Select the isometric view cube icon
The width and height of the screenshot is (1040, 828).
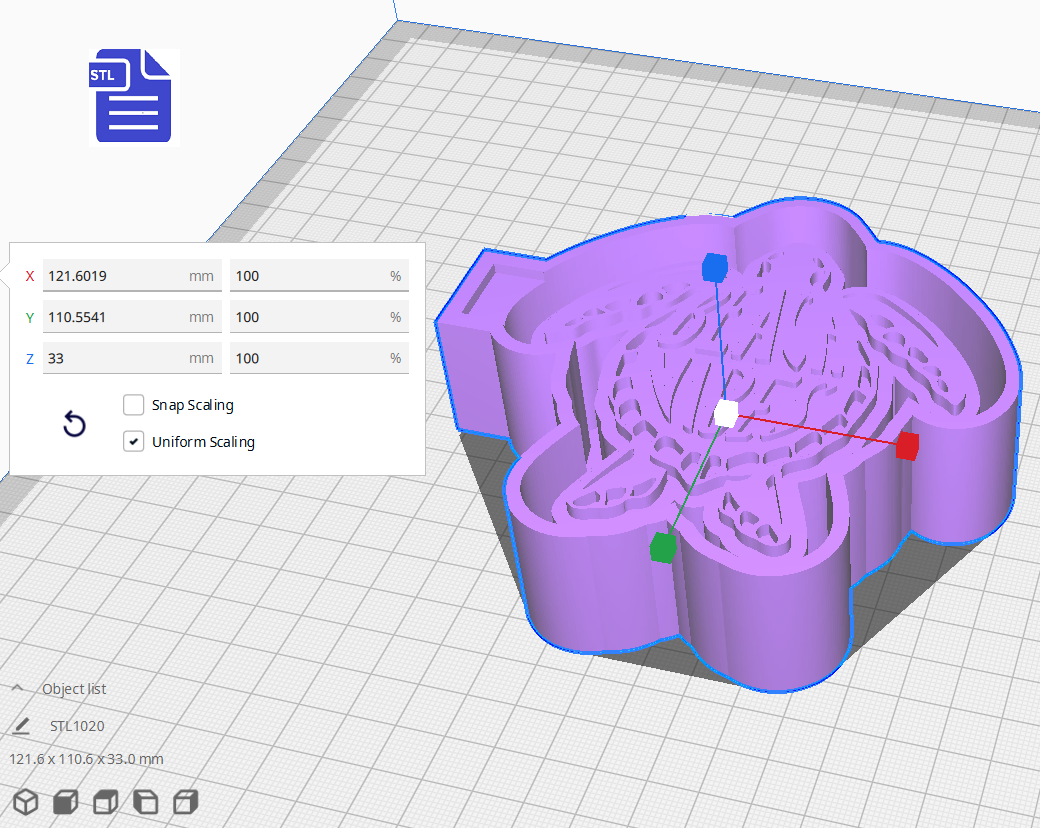click(x=25, y=801)
